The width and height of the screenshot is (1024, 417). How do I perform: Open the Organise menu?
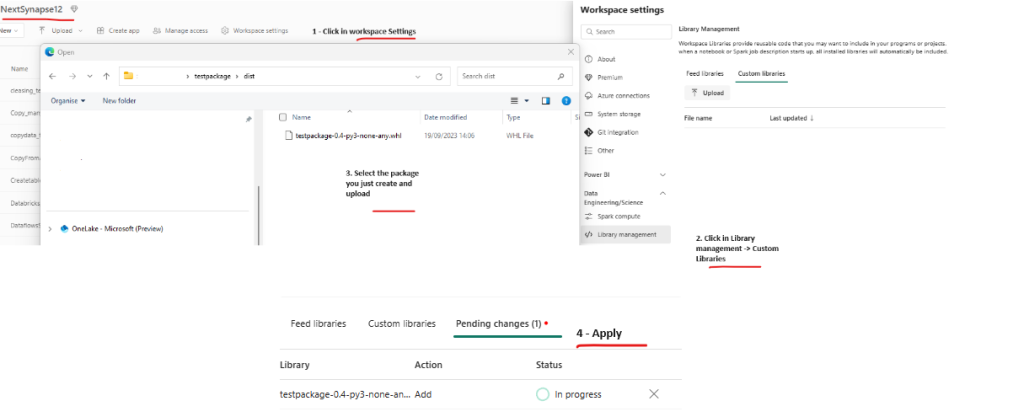click(x=69, y=100)
